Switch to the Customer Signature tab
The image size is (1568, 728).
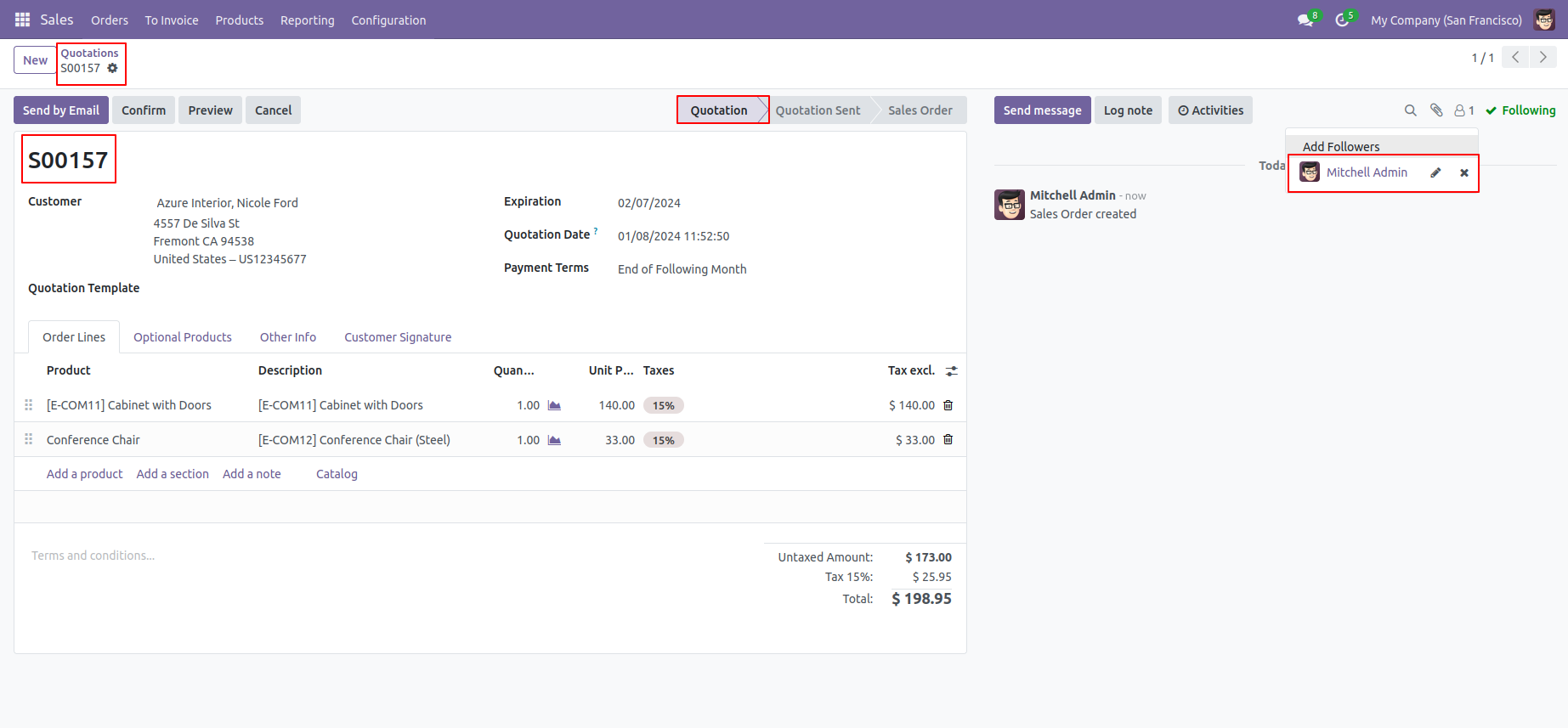point(398,337)
